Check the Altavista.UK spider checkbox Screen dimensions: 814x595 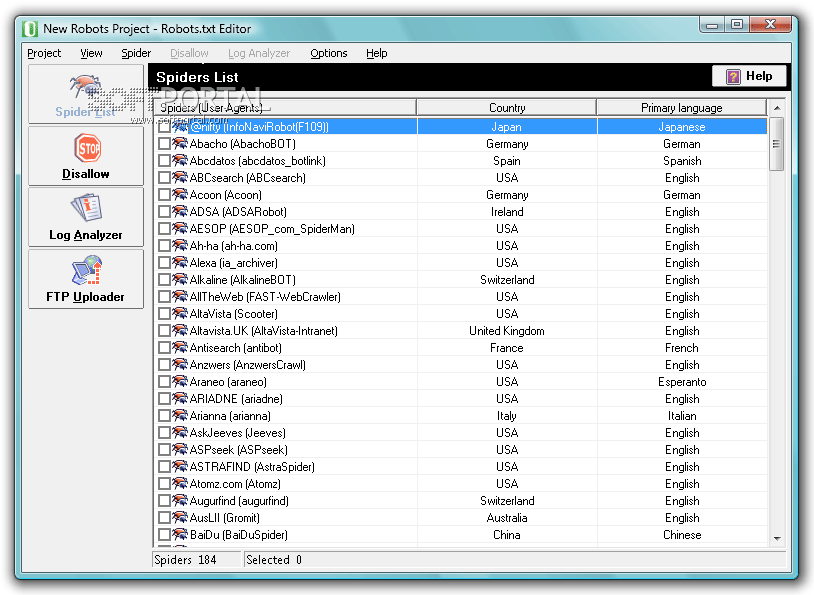tap(164, 331)
